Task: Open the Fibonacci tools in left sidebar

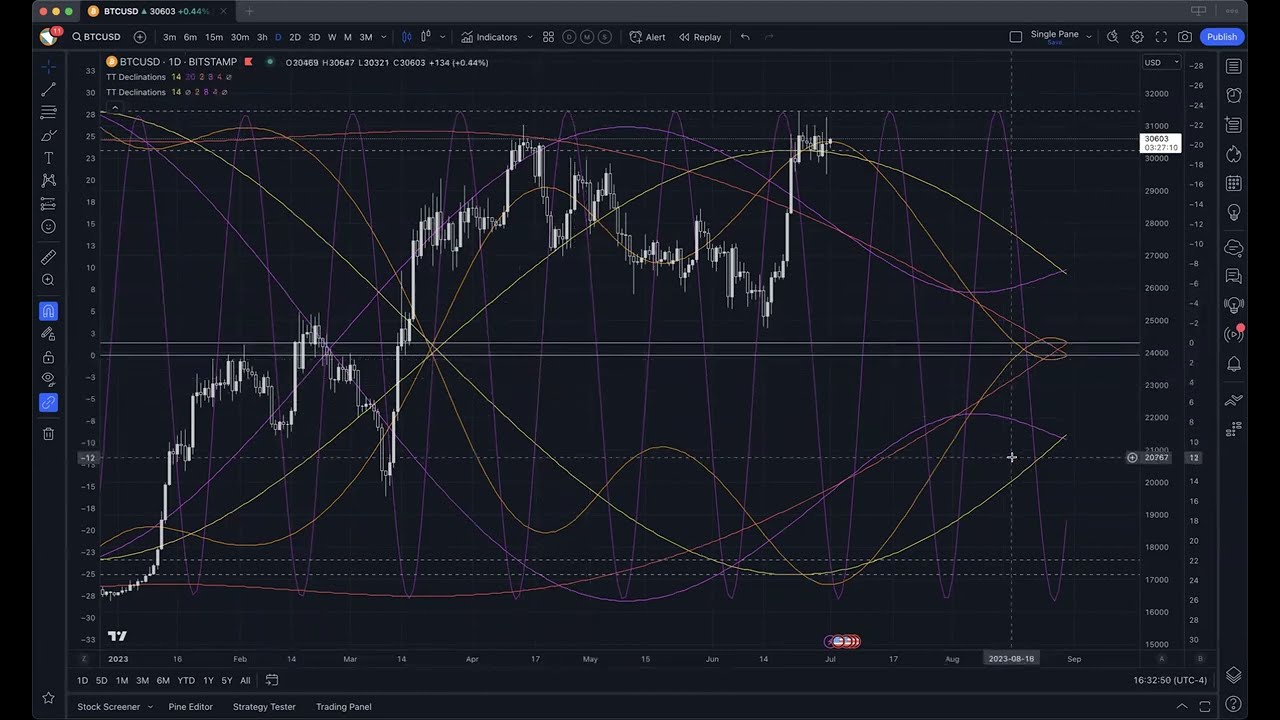Action: click(x=48, y=112)
